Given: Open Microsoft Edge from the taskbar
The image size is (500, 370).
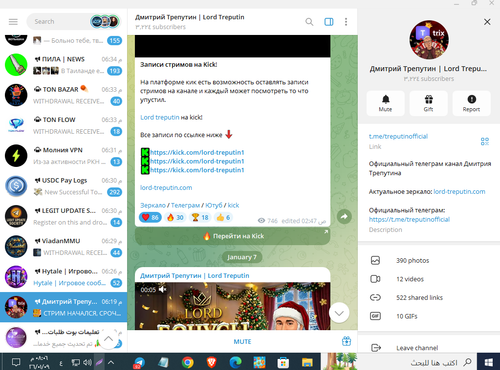Looking at the screenshot, I should [x=235, y=362].
